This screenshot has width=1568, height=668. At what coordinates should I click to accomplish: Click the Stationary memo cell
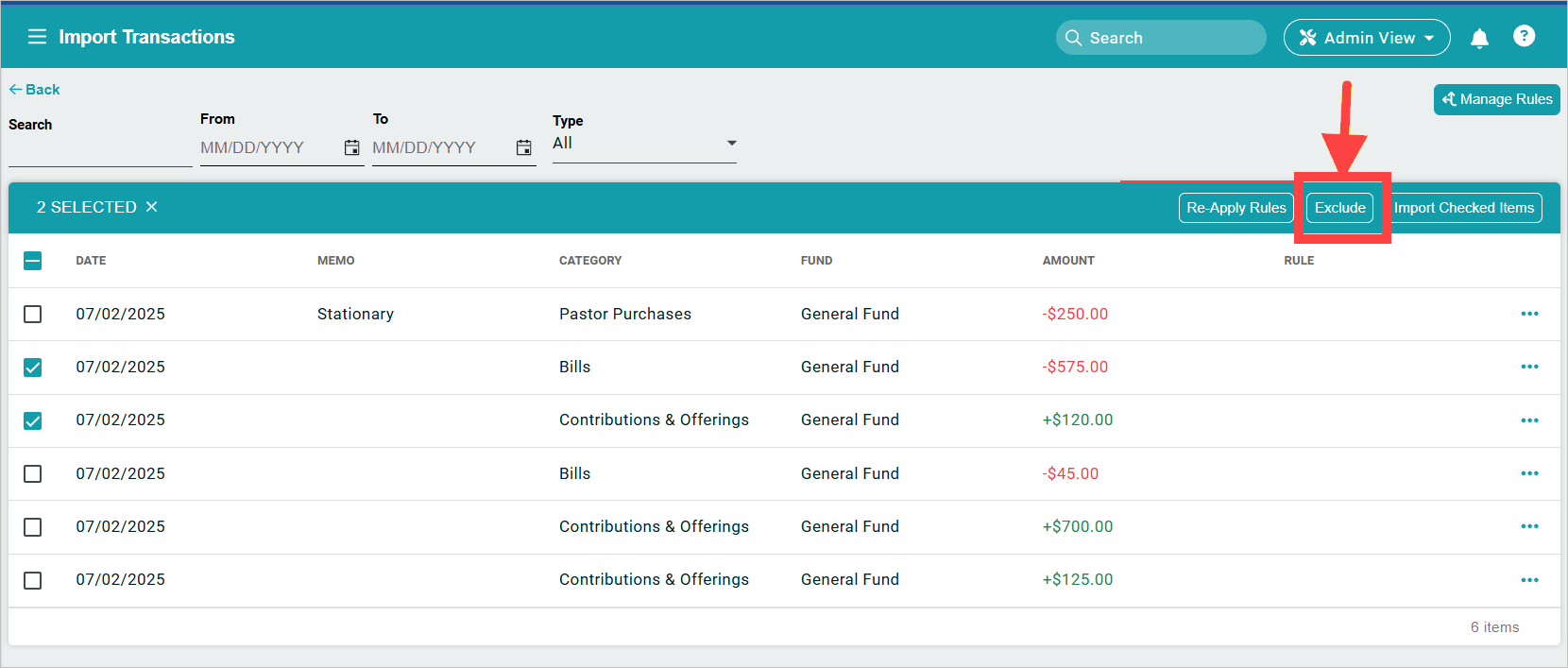pyautogui.click(x=355, y=314)
